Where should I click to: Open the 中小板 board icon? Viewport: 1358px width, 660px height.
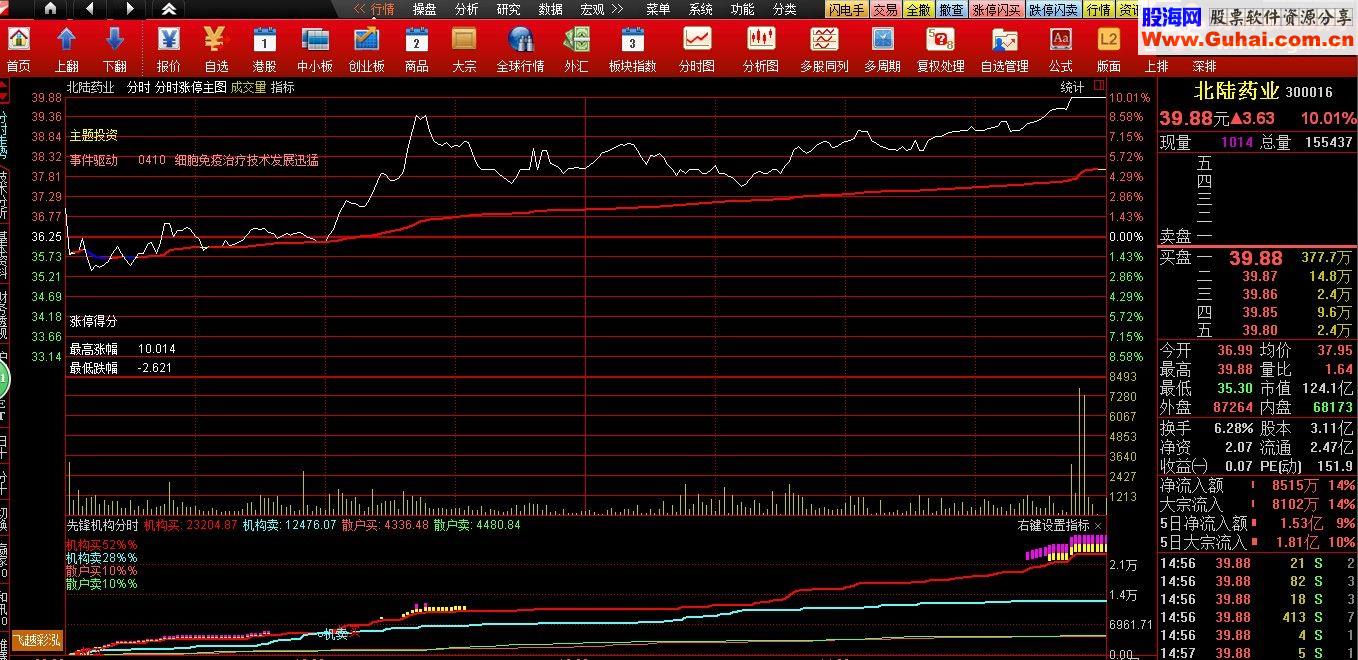click(315, 49)
